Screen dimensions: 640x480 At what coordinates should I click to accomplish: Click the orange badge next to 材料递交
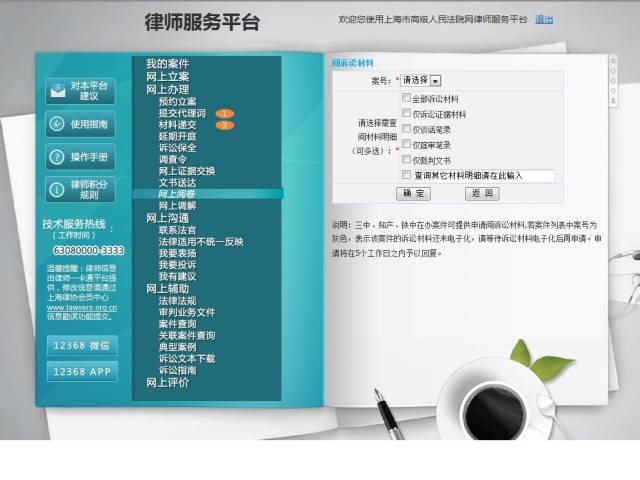224,125
